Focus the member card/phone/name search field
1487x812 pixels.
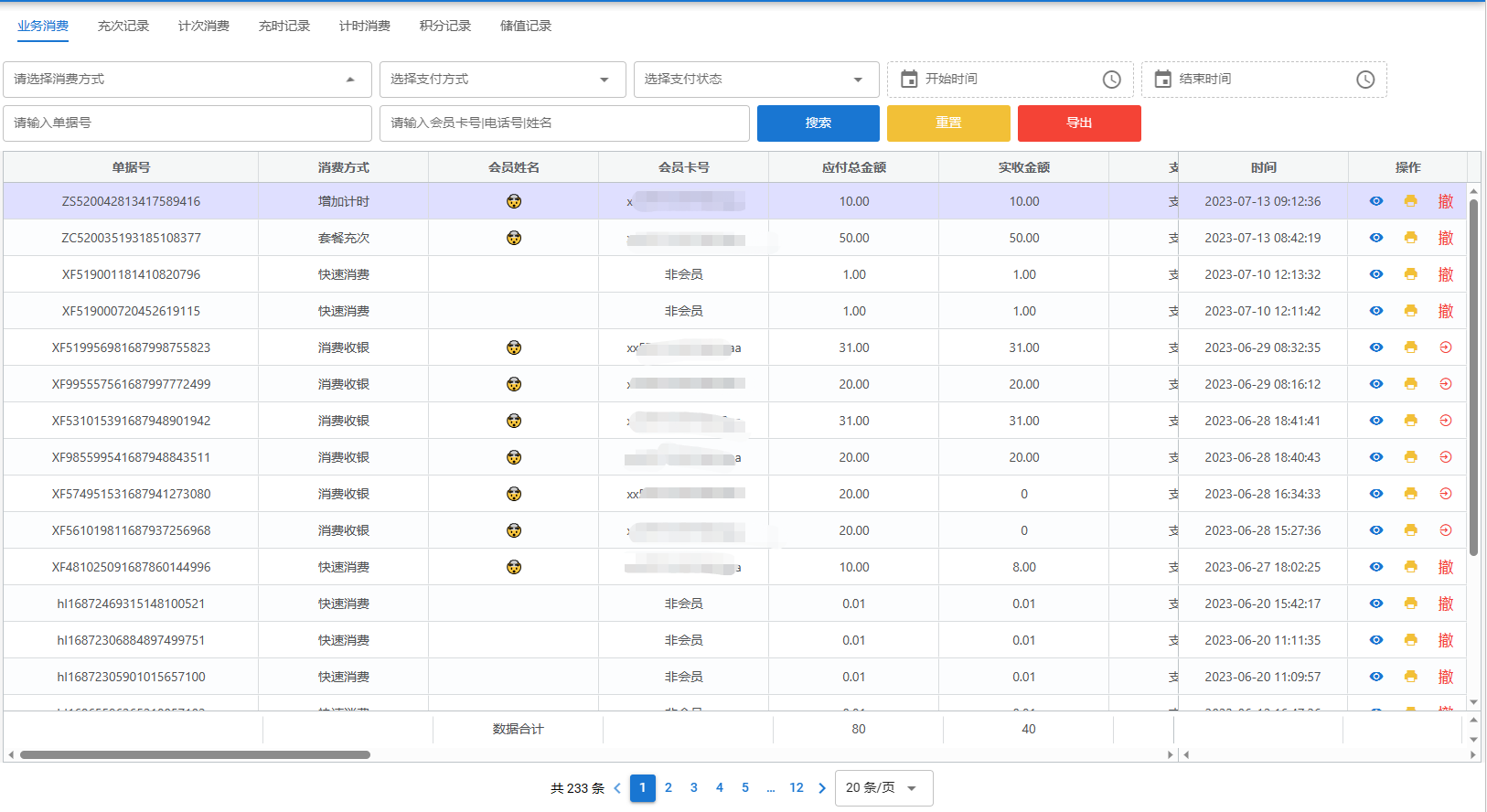click(564, 123)
